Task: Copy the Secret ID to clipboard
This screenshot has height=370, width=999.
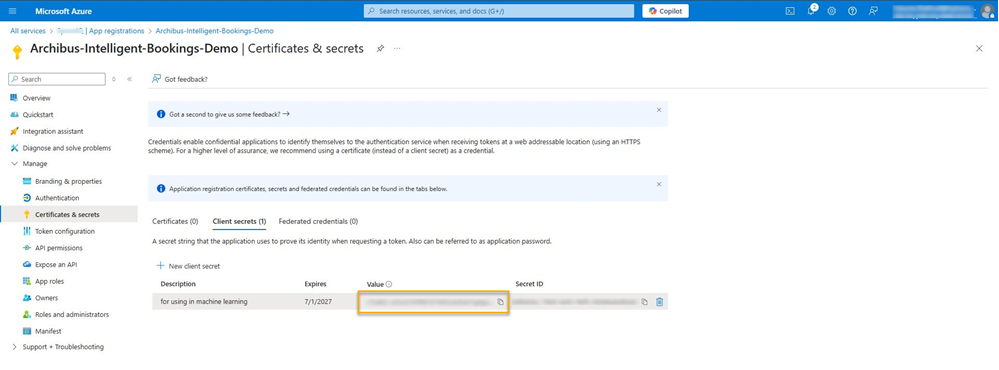Action: tap(645, 302)
